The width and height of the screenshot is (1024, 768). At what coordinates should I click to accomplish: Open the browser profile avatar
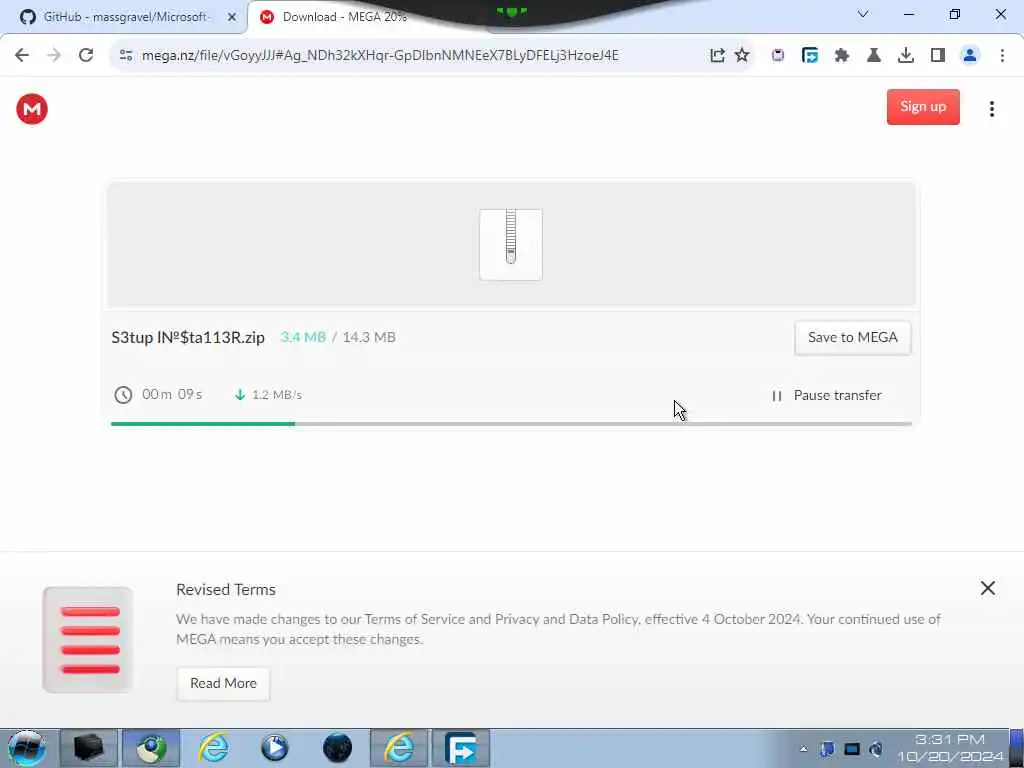tap(970, 56)
